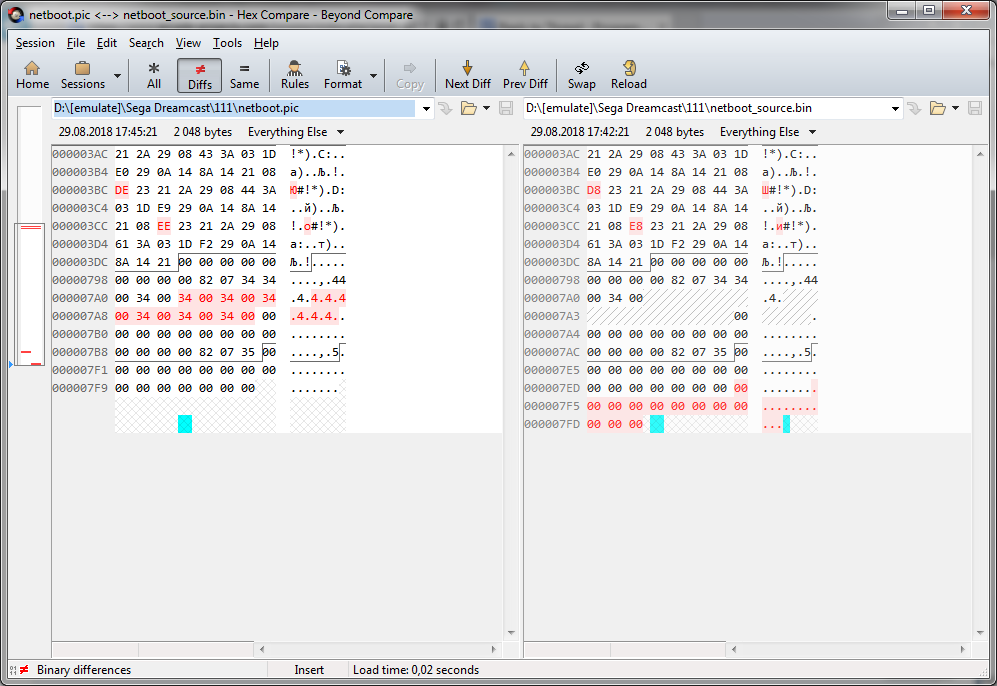The height and width of the screenshot is (686, 997).
Task: Jump to Next Diff
Action: [x=468, y=75]
